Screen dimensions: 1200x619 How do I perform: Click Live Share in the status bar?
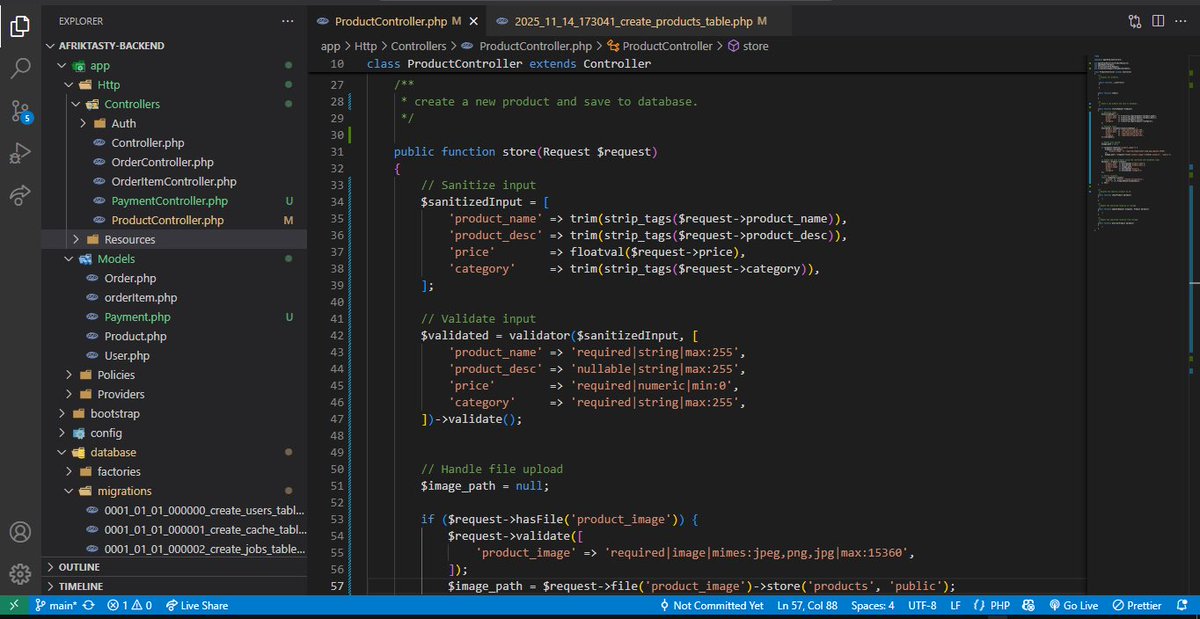pos(196,605)
